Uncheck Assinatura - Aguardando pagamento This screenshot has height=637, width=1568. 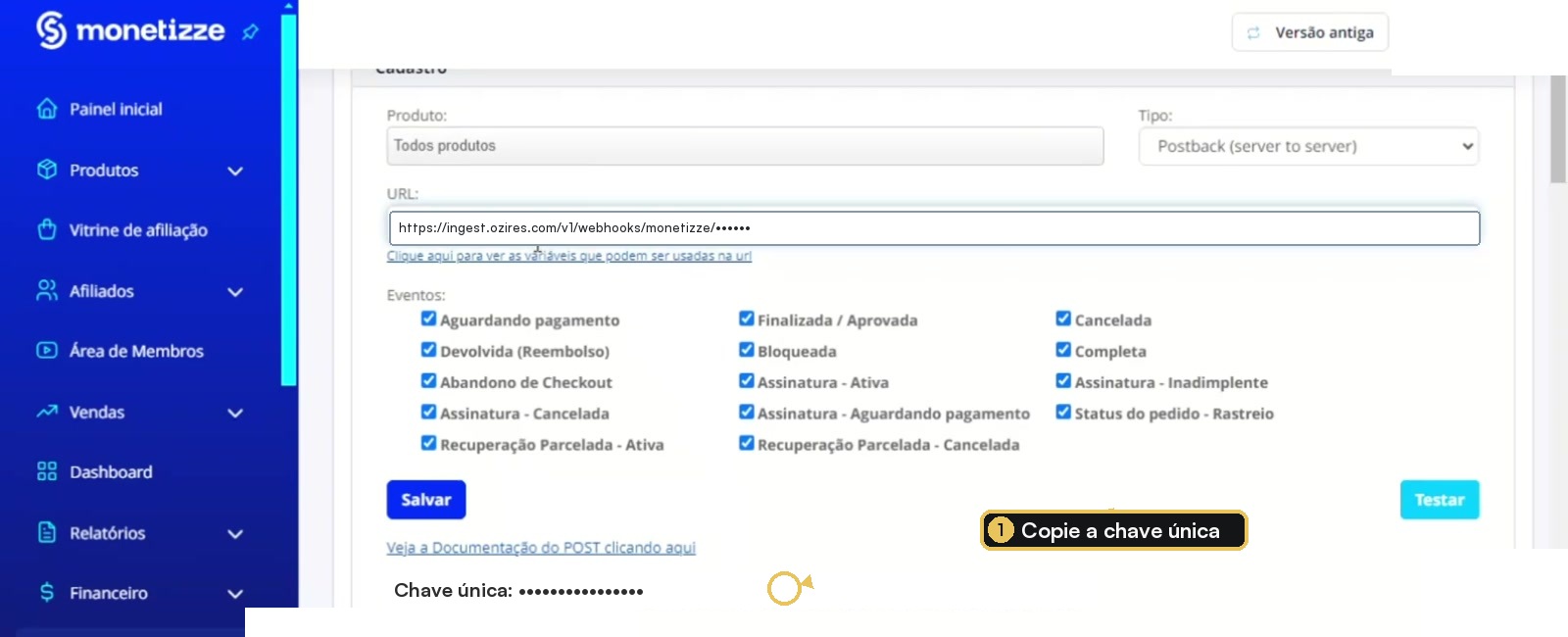click(x=746, y=412)
